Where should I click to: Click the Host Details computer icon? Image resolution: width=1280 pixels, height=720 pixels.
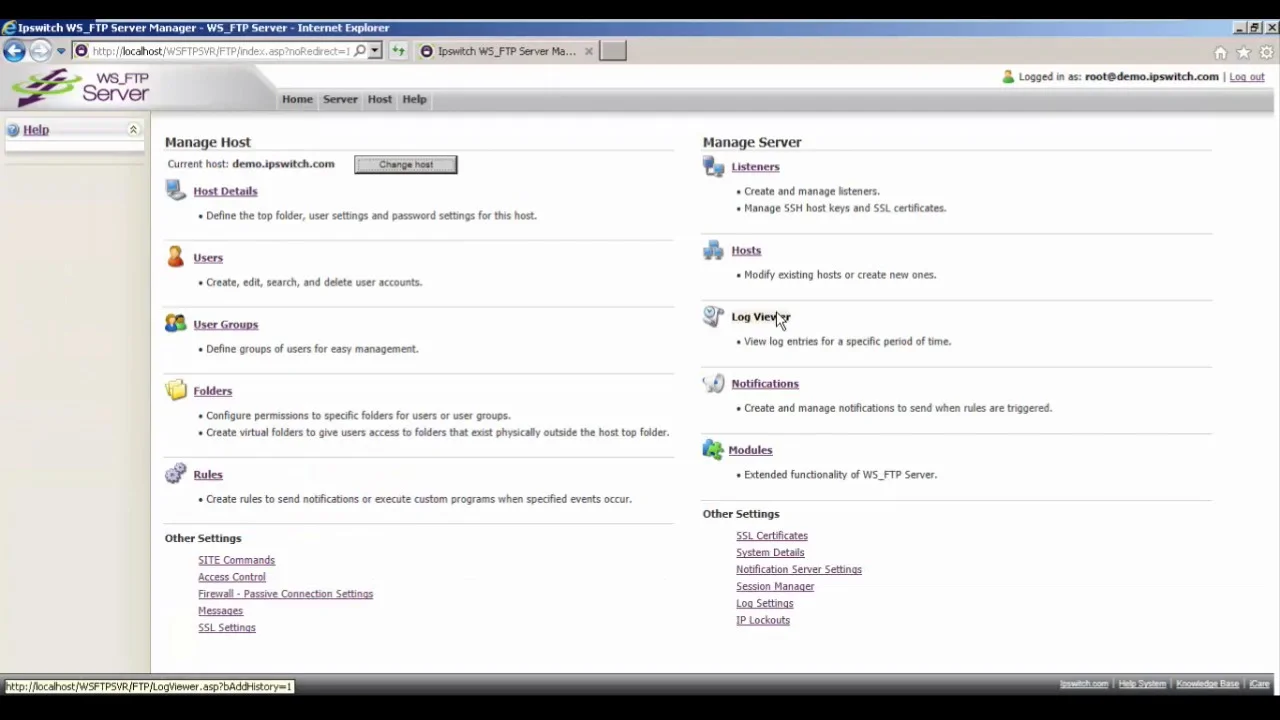176,190
